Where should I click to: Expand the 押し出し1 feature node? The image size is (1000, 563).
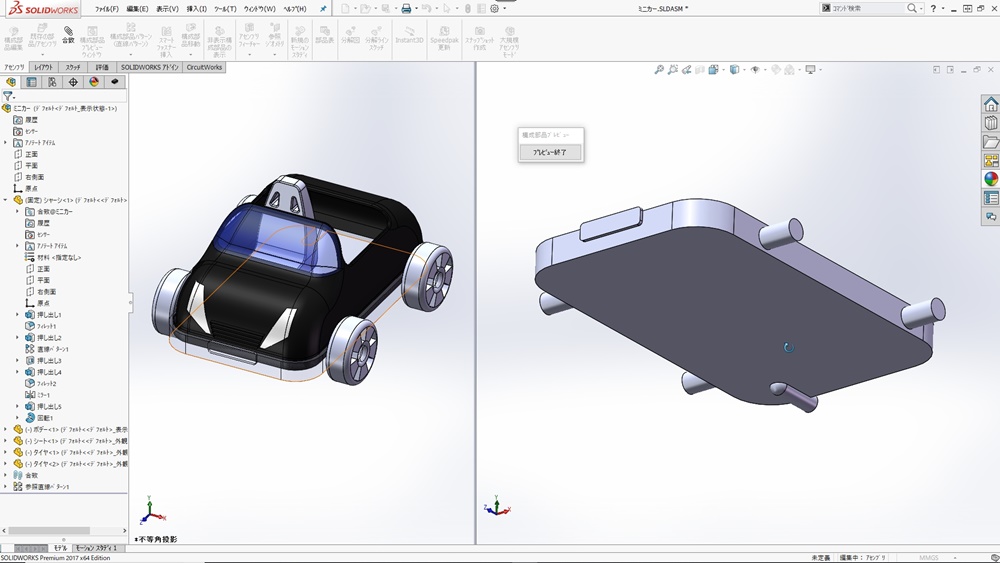click(x=18, y=315)
